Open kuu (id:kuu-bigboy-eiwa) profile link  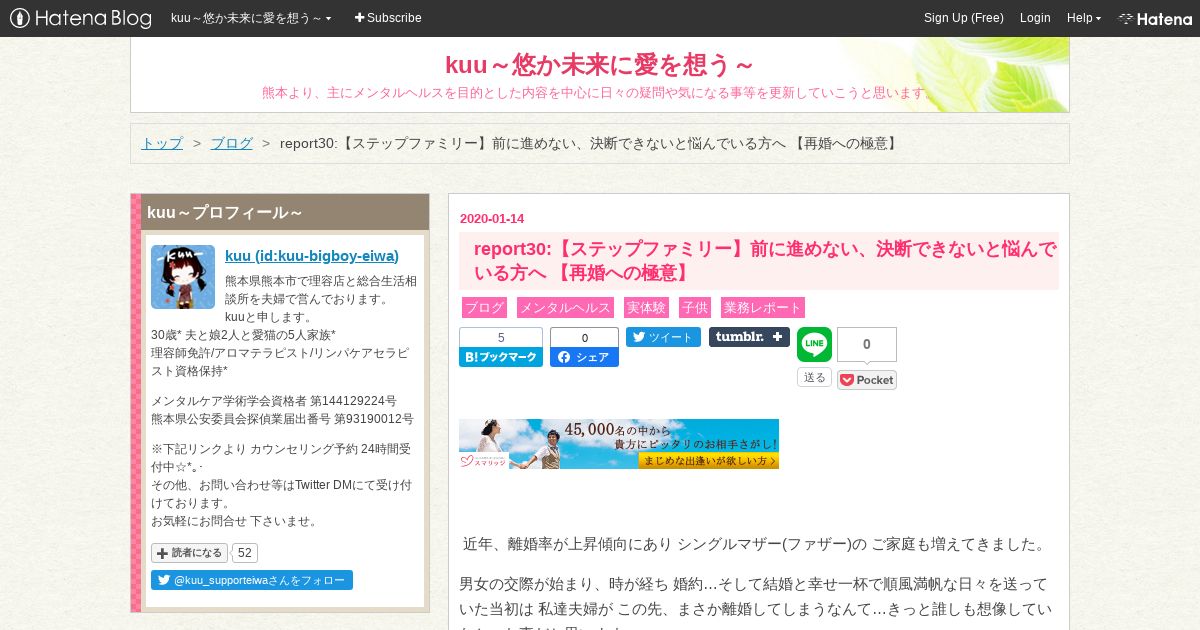point(312,256)
